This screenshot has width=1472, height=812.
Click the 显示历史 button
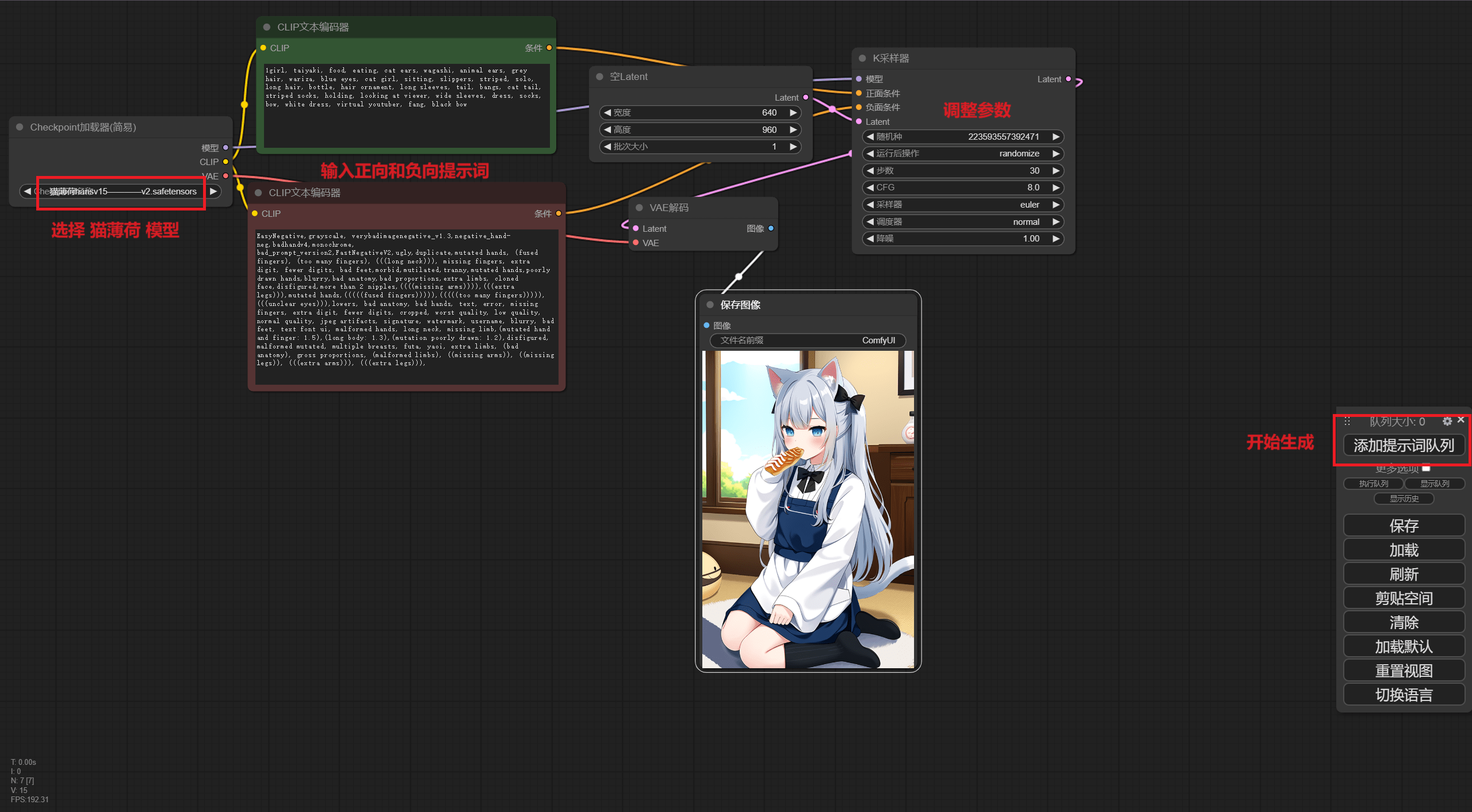coord(1404,499)
